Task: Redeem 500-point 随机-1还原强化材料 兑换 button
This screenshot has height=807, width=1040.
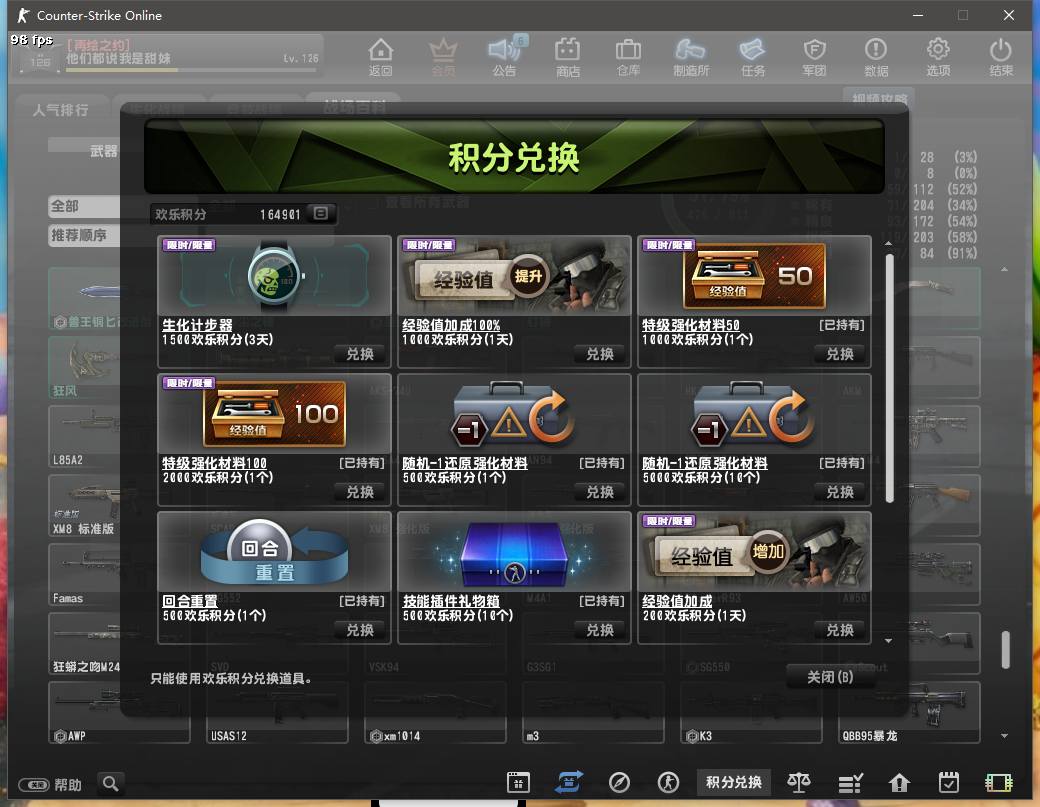Action: point(600,492)
